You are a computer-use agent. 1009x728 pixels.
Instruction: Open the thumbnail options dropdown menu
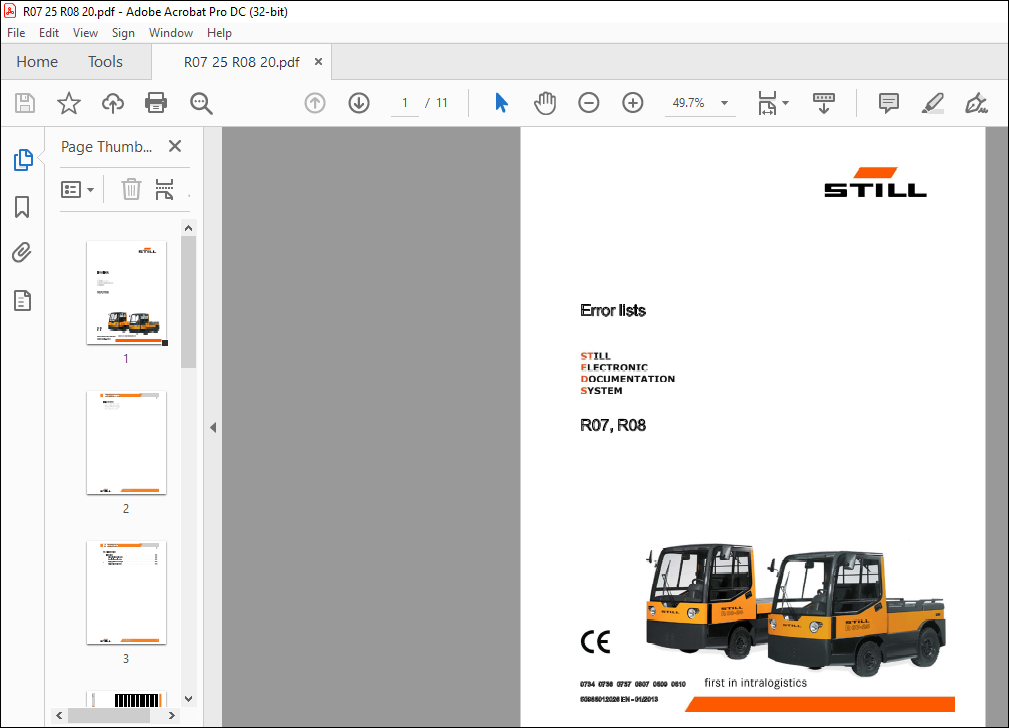point(77,190)
